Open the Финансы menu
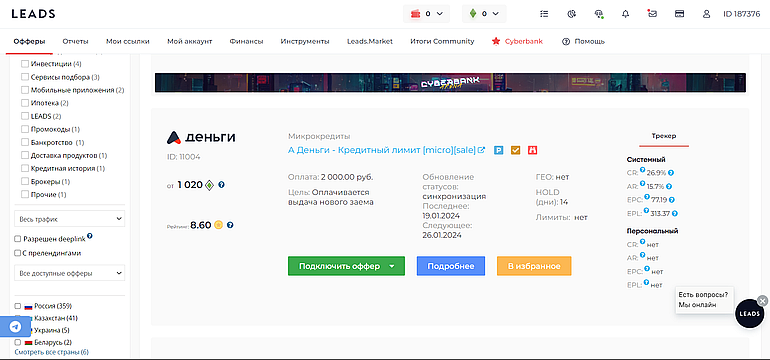Screen dimensions: 770x360 point(247,41)
